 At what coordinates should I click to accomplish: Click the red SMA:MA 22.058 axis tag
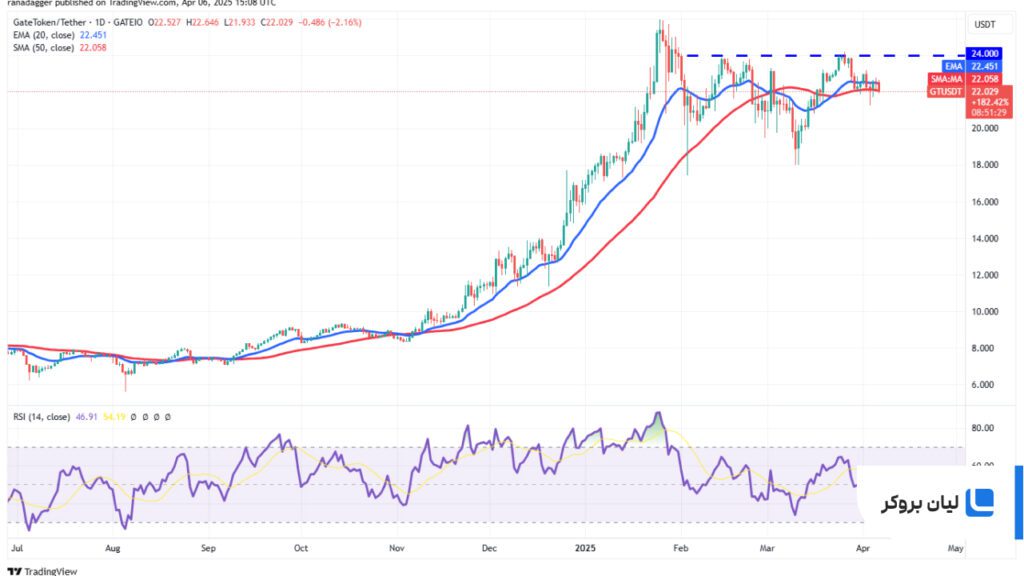coord(965,79)
